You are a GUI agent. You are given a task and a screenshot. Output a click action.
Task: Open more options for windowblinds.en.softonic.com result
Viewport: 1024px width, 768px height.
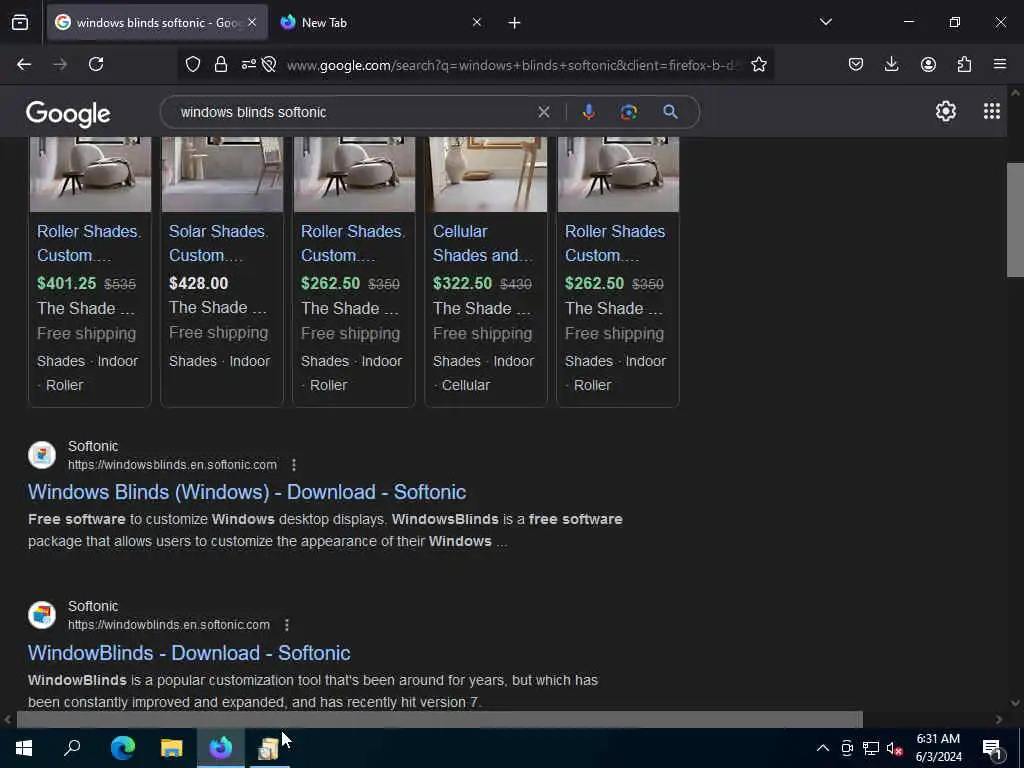pos(287,625)
